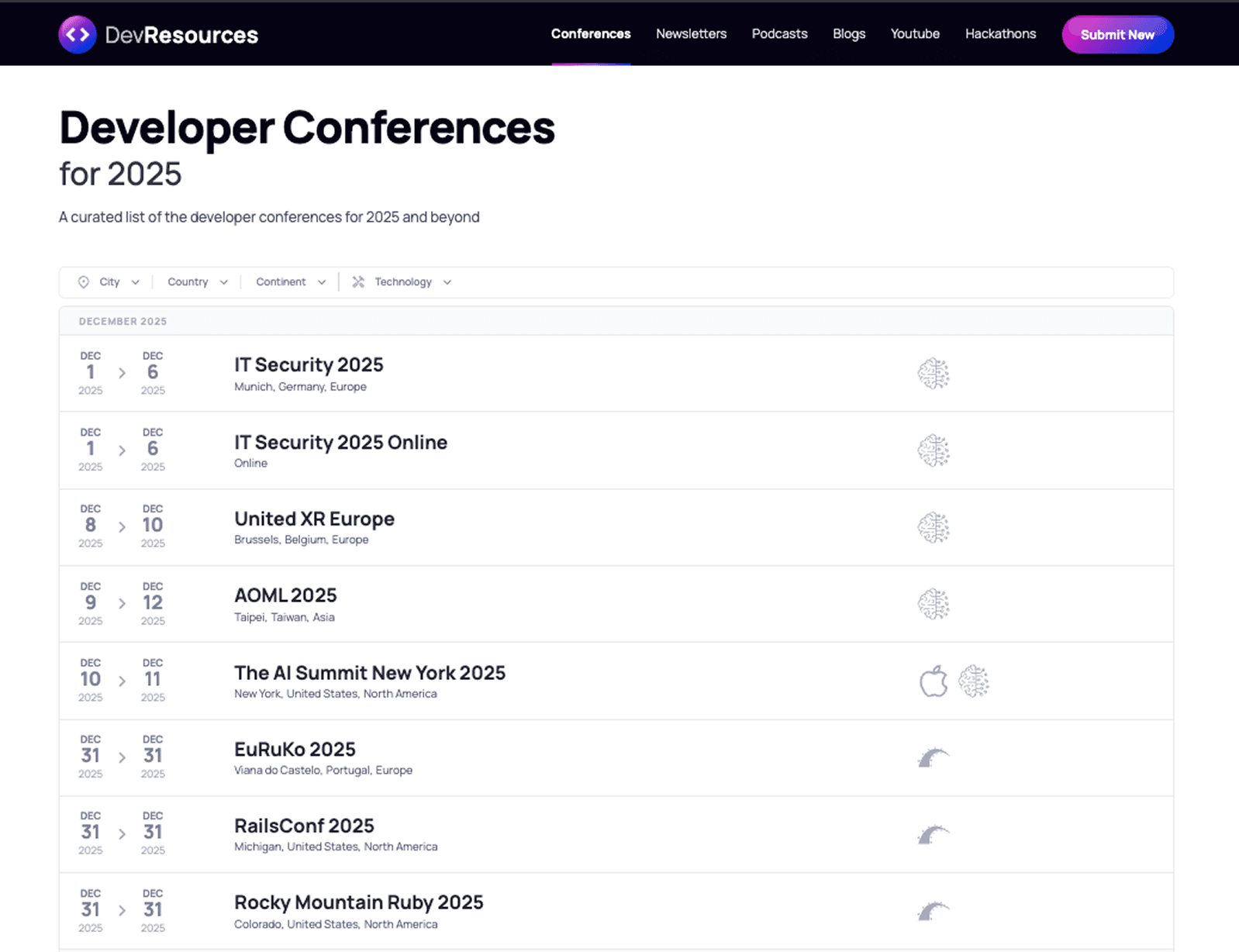1239x952 pixels.
Task: Open the Continent filter dropdown
Action: tap(291, 282)
